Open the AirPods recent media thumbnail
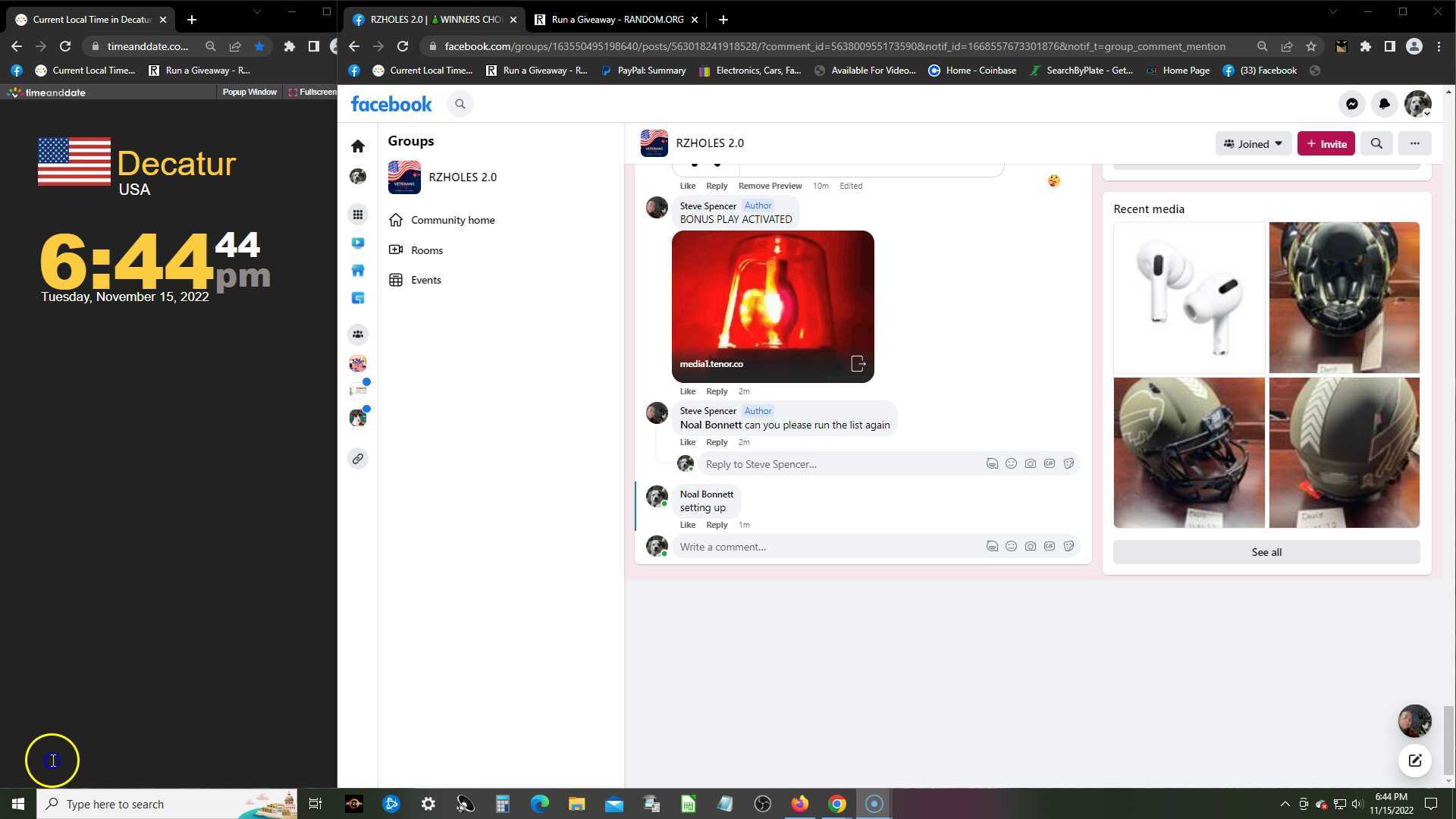This screenshot has width=1456, height=819. tap(1188, 297)
